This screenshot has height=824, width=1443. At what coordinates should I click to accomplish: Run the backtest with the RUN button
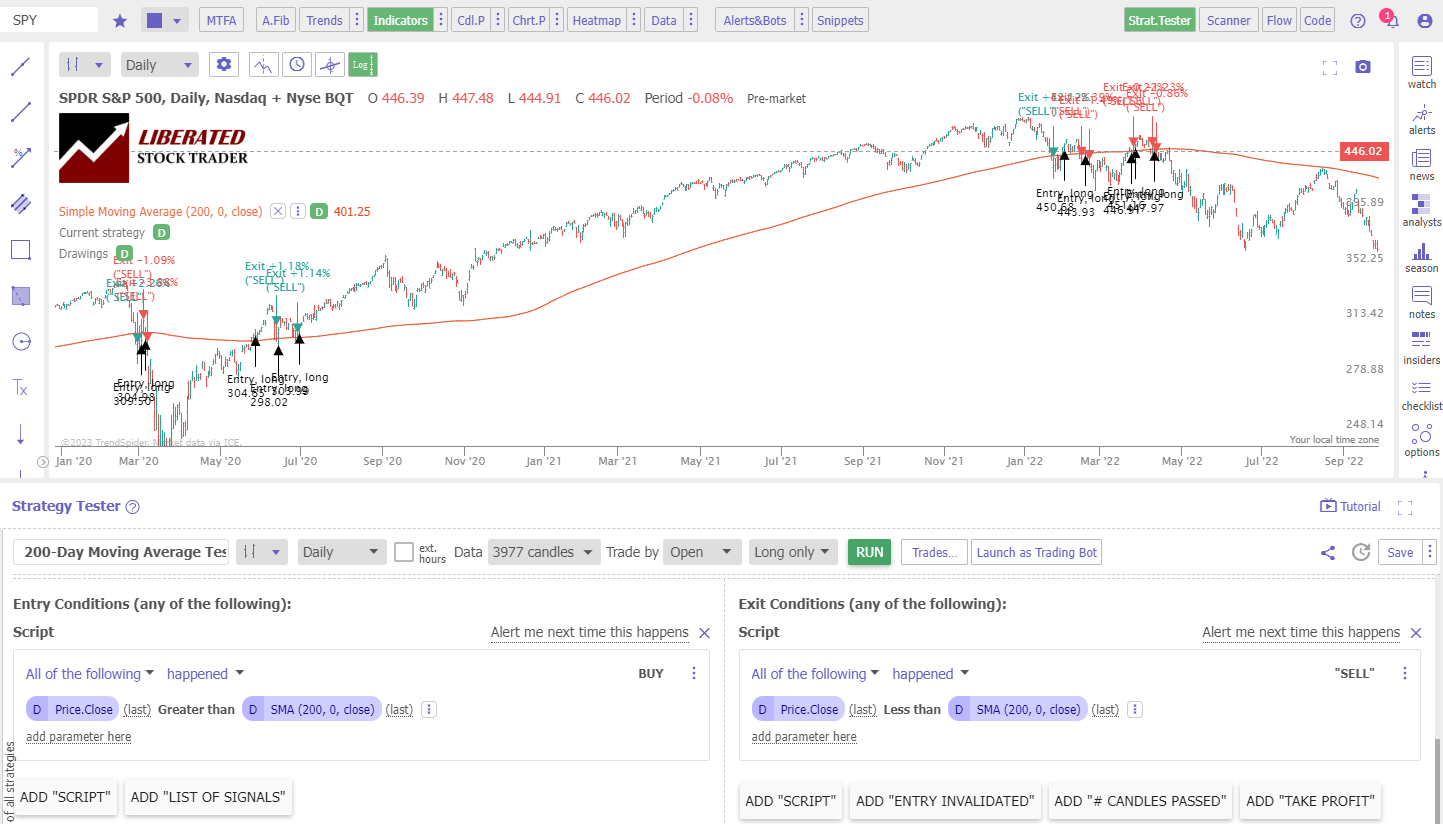pos(868,551)
